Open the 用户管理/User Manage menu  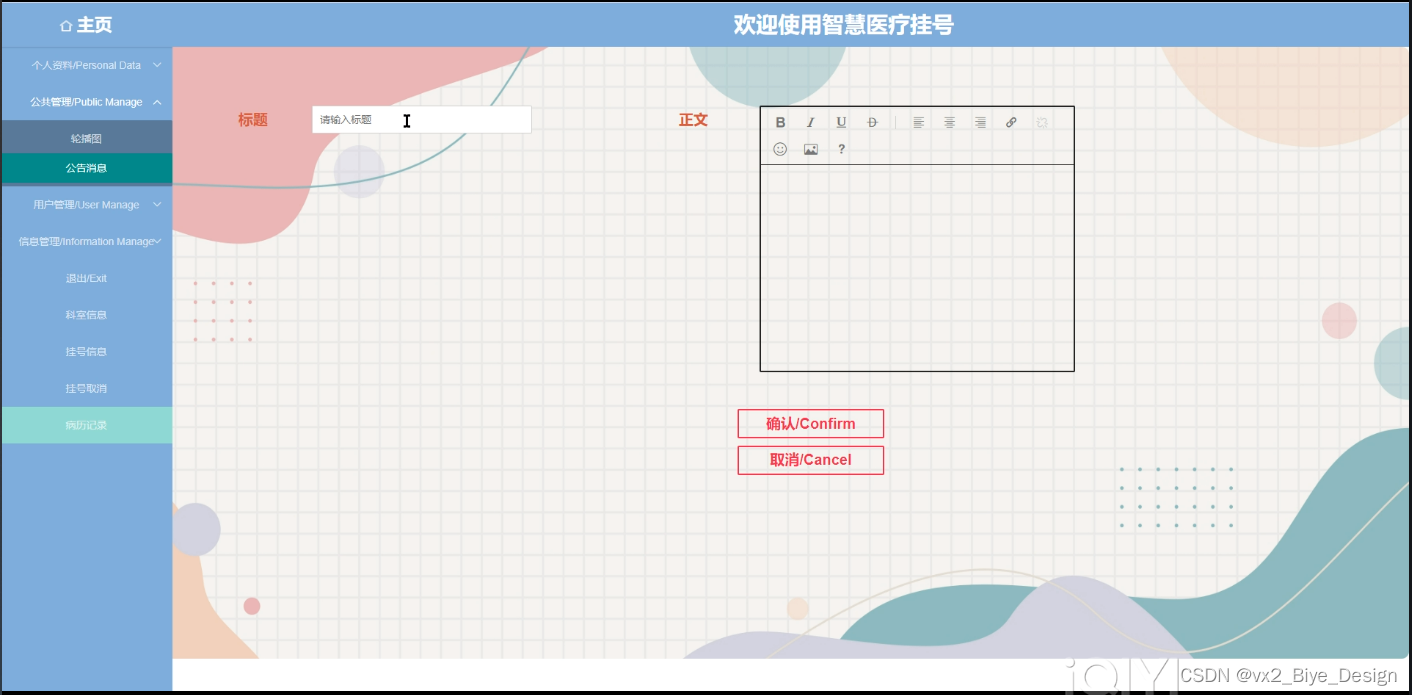[x=86, y=205]
